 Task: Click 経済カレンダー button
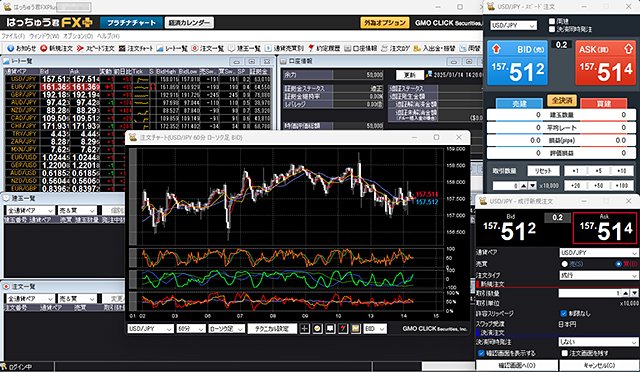(x=189, y=23)
